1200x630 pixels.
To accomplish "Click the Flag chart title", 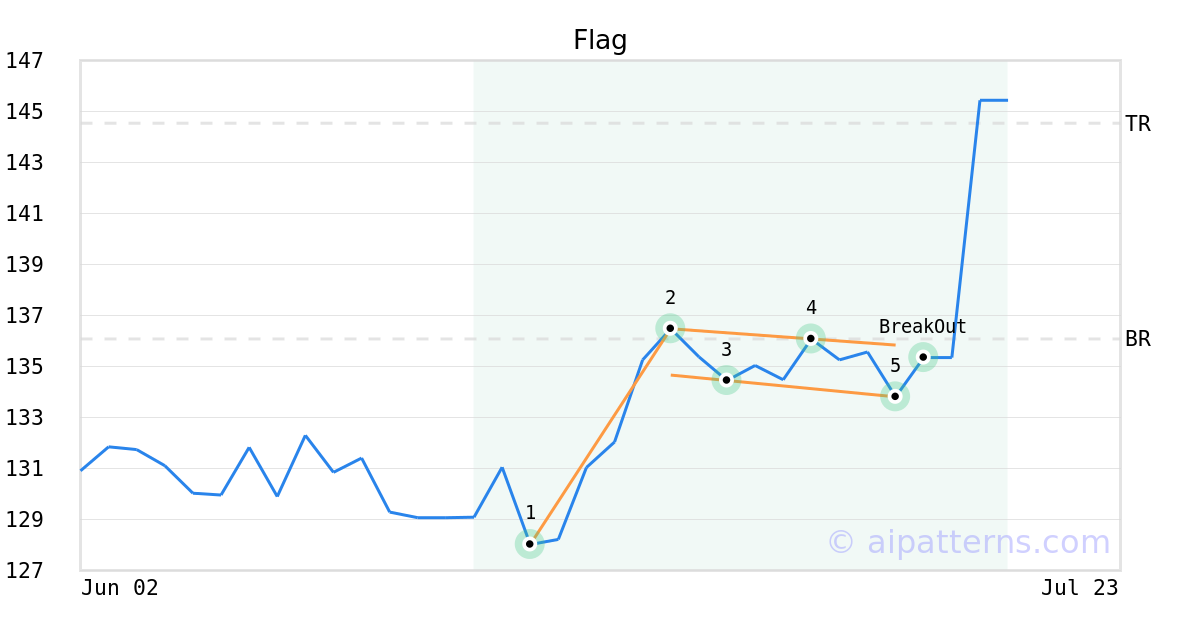I will point(600,41).
